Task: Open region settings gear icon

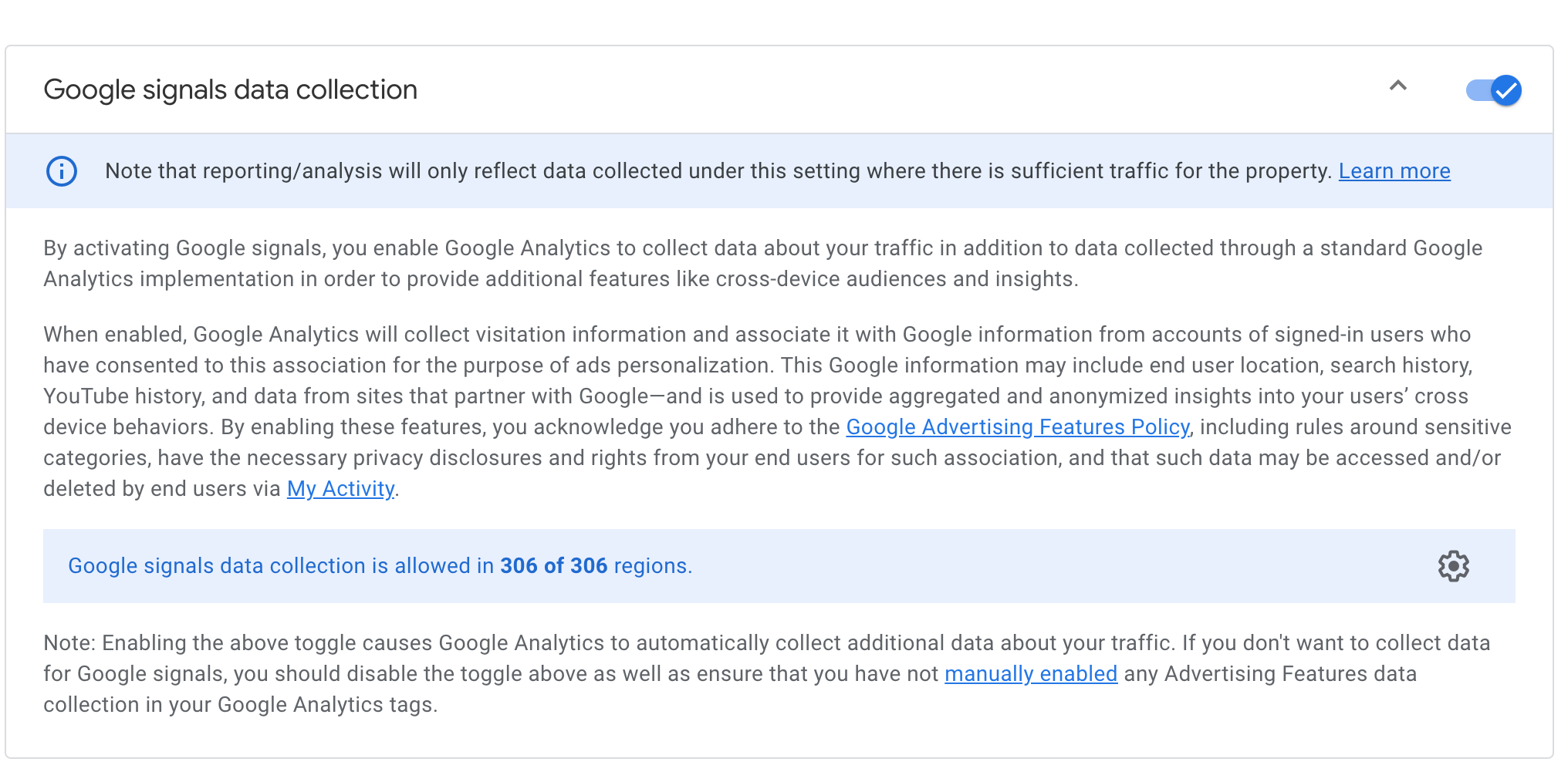Action: [x=1453, y=566]
